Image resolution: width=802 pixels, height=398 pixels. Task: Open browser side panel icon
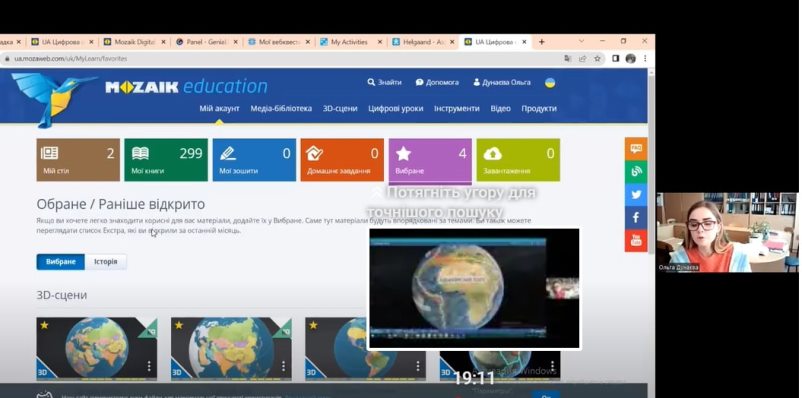(616, 59)
